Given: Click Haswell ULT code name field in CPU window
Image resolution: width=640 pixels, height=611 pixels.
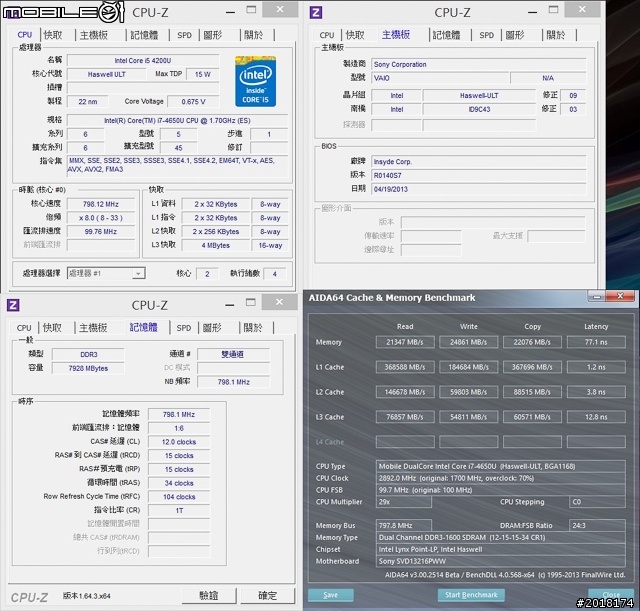Looking at the screenshot, I should point(107,74).
